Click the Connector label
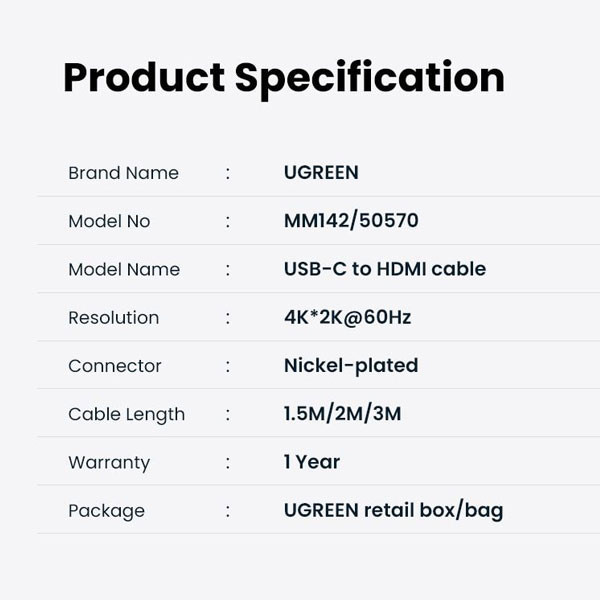Viewport: 600px width, 600px height. tap(115, 366)
